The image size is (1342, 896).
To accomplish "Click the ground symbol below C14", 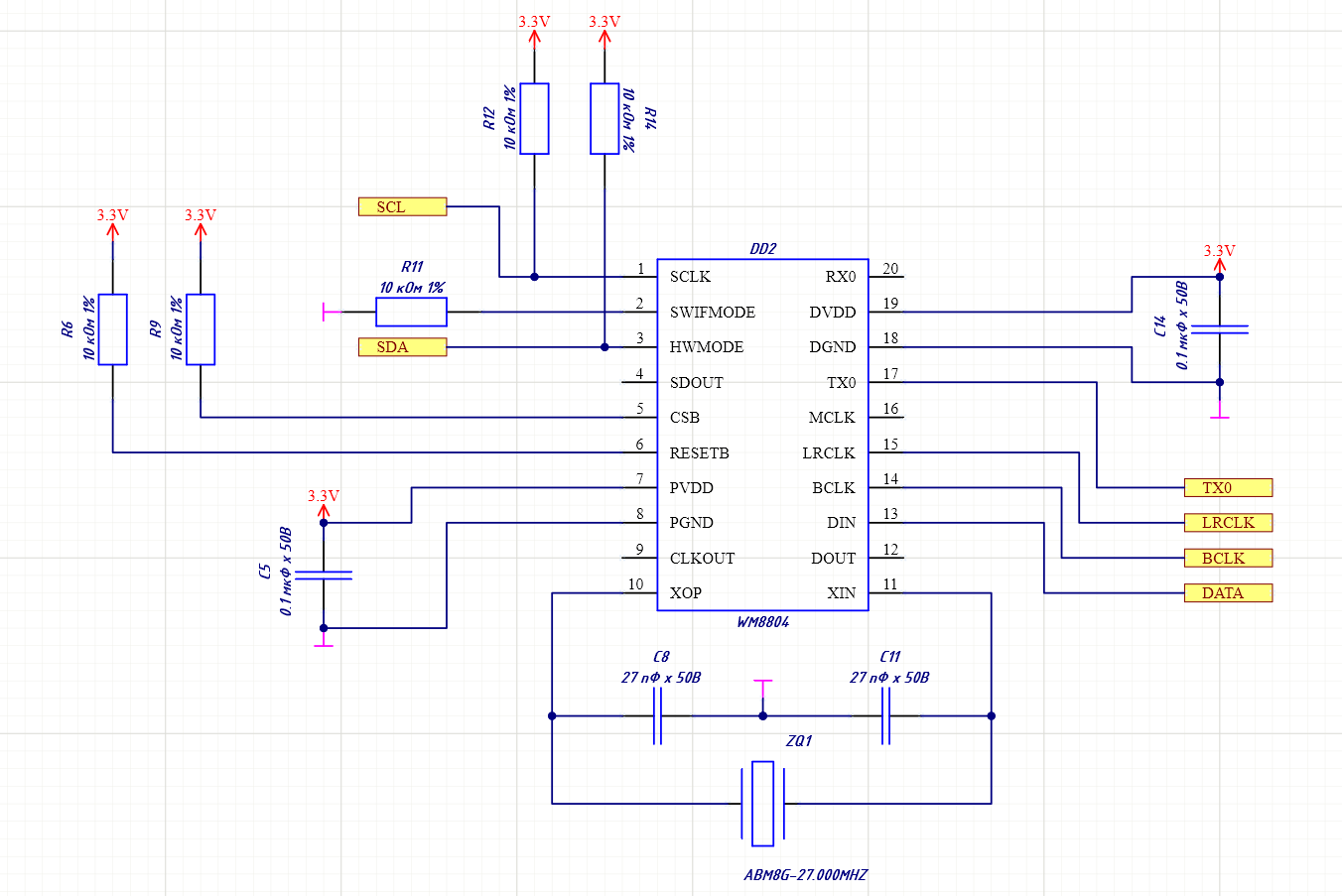I will pyautogui.click(x=1220, y=410).
